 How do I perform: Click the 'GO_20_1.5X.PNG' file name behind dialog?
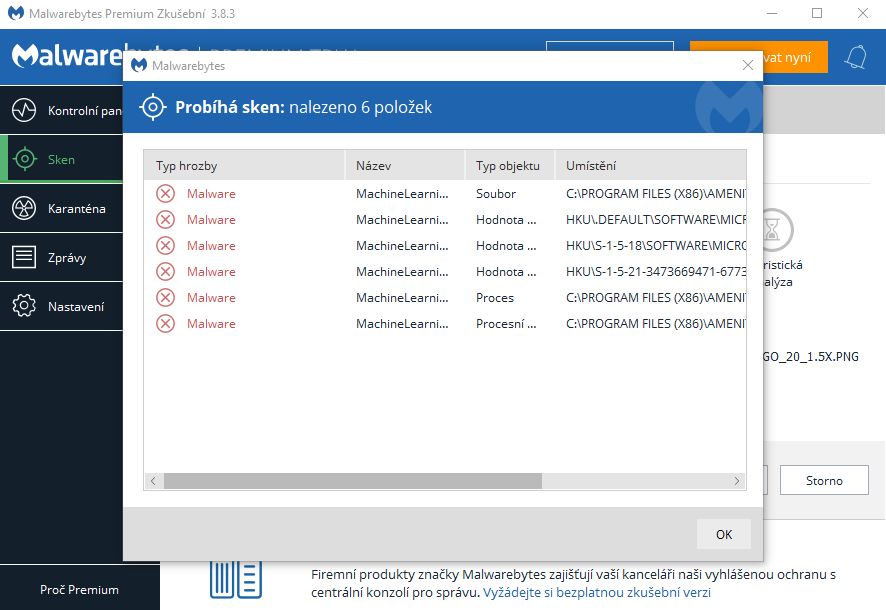click(x=811, y=356)
